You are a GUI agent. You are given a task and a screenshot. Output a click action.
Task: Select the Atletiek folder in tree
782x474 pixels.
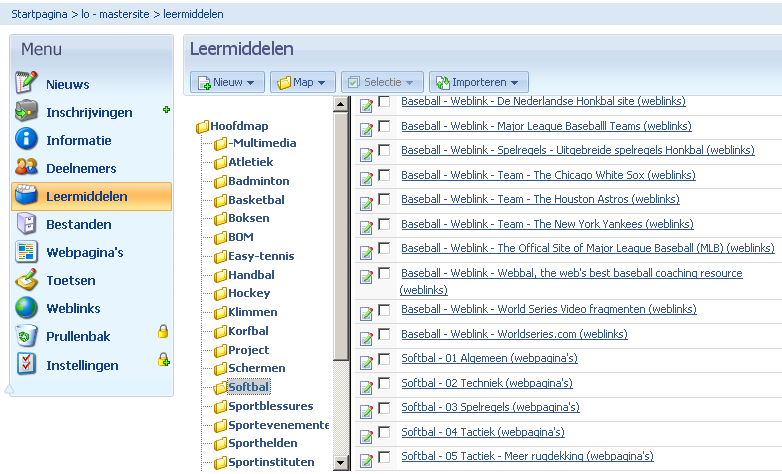[x=250, y=162]
